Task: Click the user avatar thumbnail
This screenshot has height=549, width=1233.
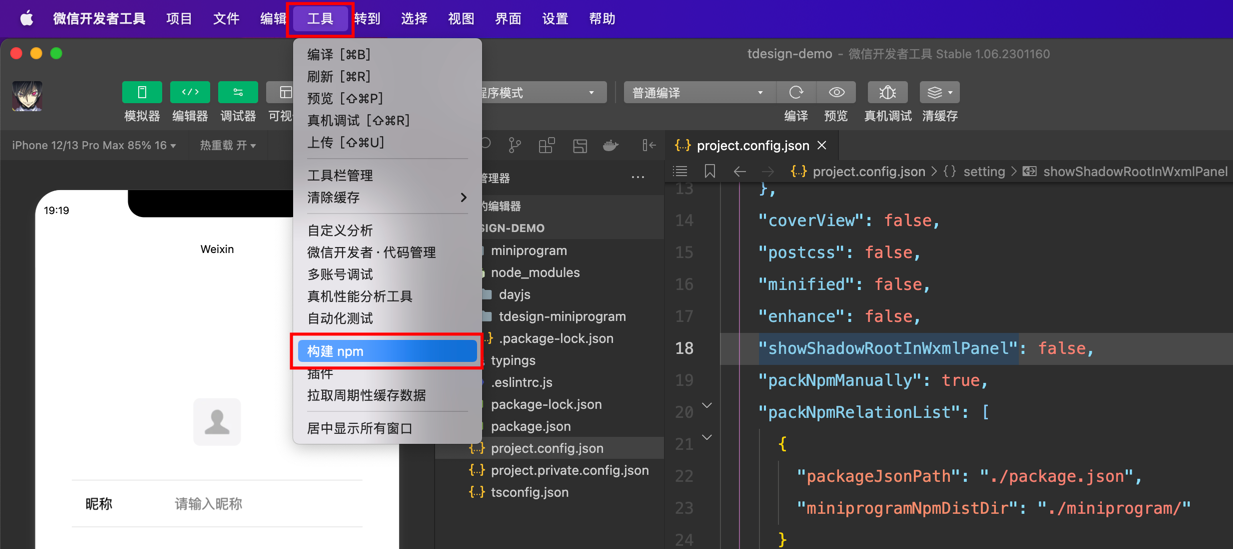Action: 27,96
